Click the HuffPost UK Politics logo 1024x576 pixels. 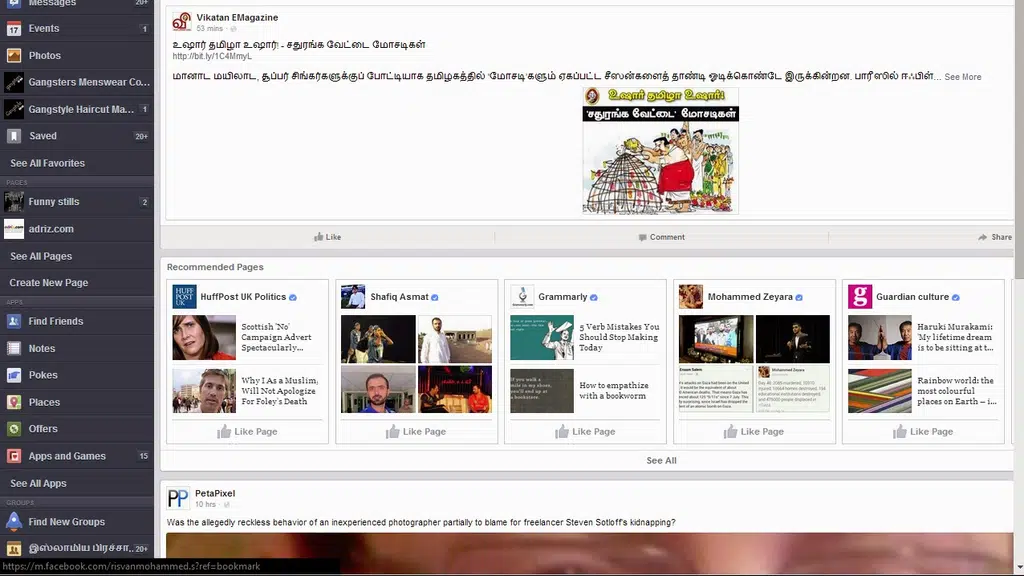184,296
